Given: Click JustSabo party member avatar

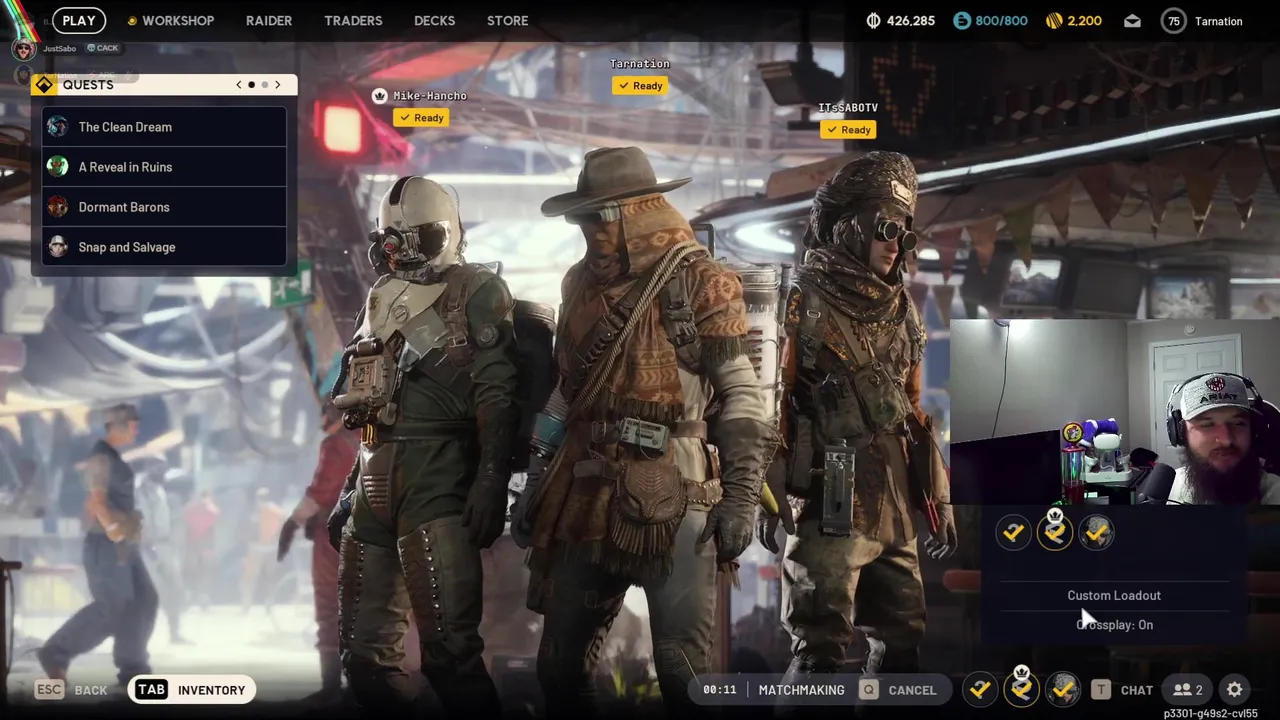Looking at the screenshot, I should click(24, 49).
